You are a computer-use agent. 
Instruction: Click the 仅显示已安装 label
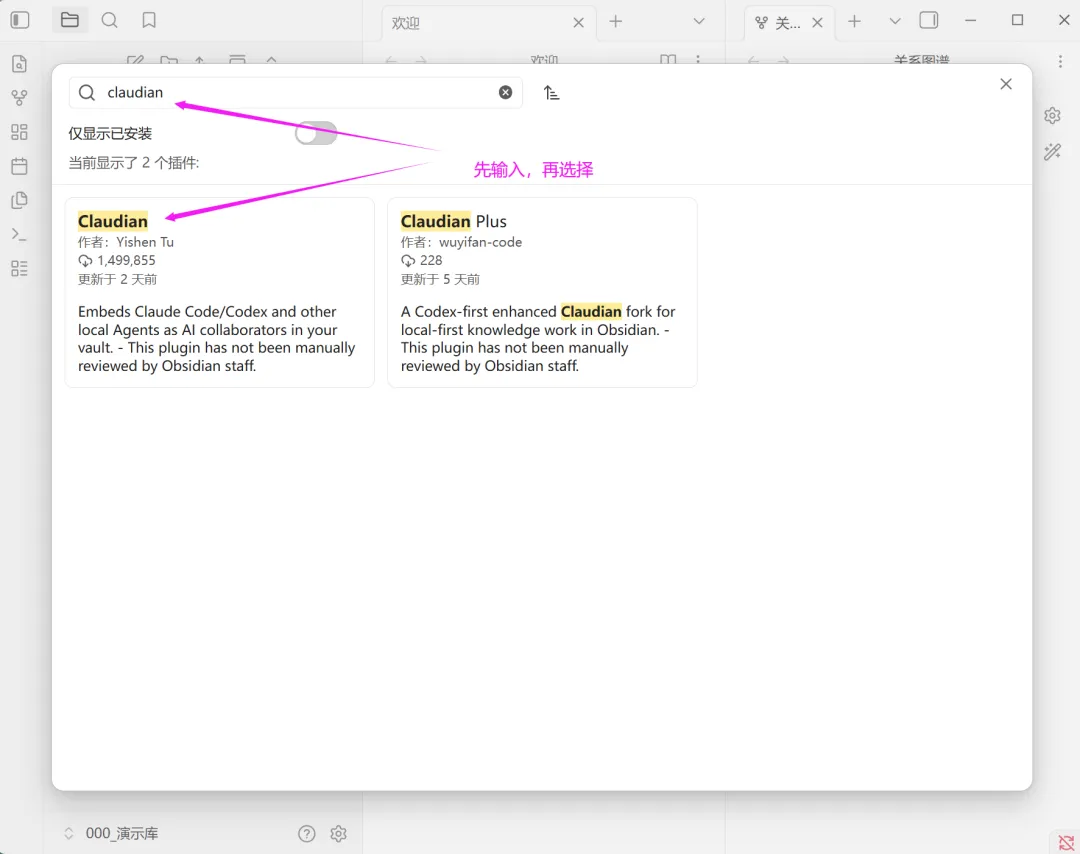pyautogui.click(x=110, y=134)
